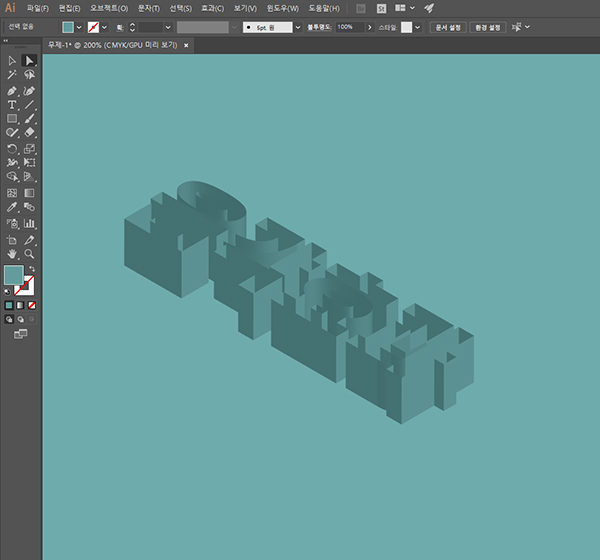The image size is (600, 560).
Task: Click the 100% opacity field
Action: (x=349, y=27)
